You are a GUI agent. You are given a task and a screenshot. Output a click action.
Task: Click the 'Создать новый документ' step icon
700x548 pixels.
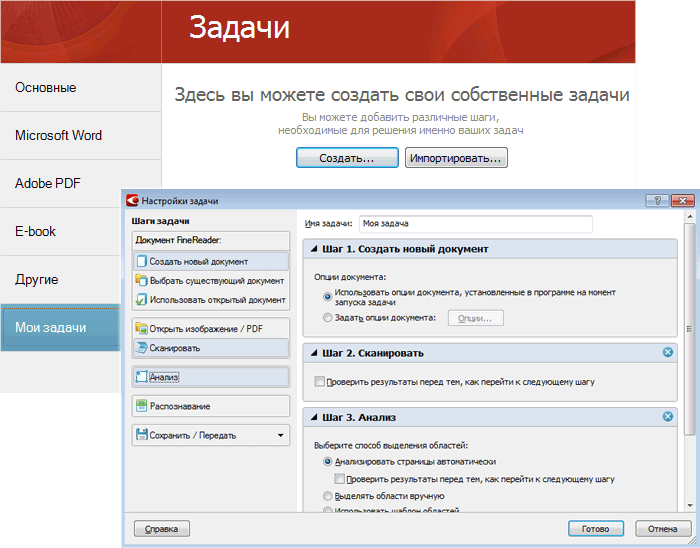pyautogui.click(x=141, y=262)
